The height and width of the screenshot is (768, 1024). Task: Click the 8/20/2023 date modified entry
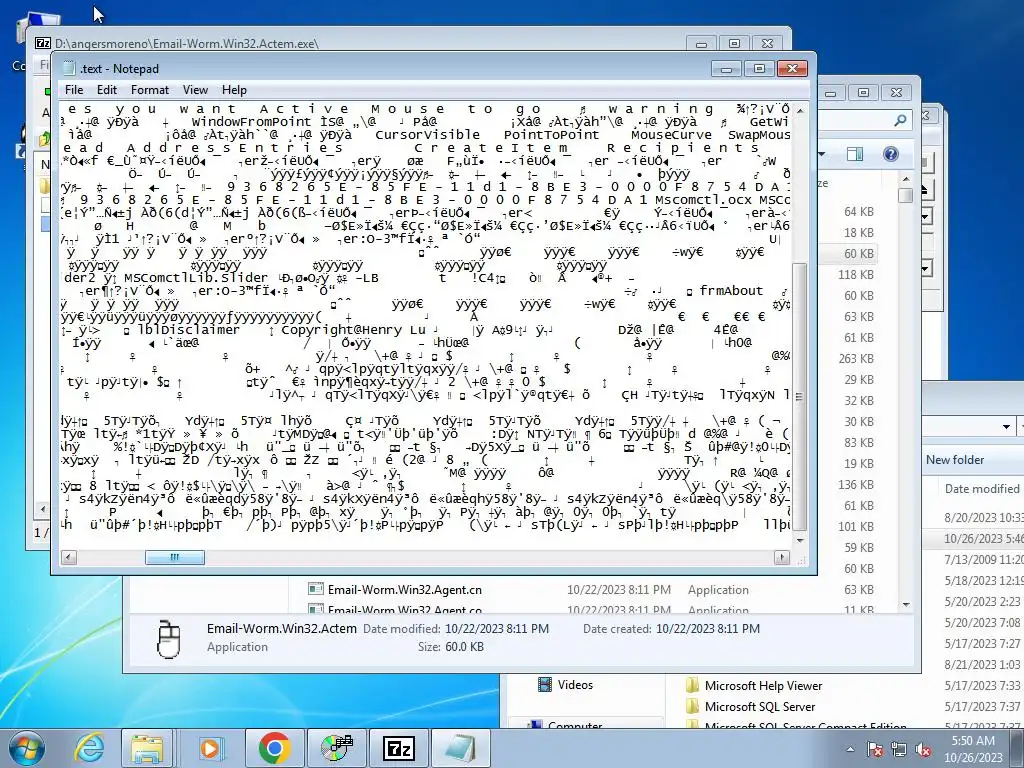click(984, 518)
